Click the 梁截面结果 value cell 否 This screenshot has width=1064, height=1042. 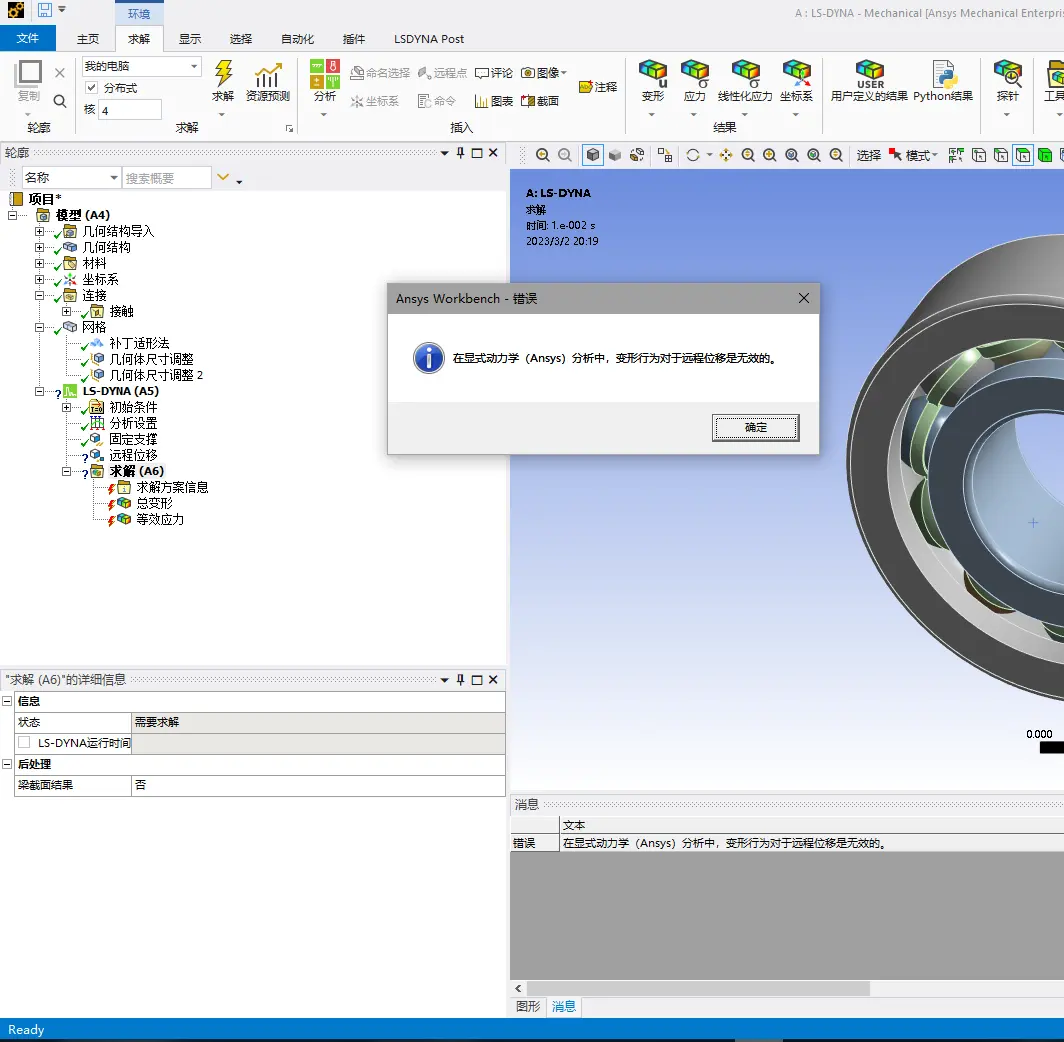[318, 785]
